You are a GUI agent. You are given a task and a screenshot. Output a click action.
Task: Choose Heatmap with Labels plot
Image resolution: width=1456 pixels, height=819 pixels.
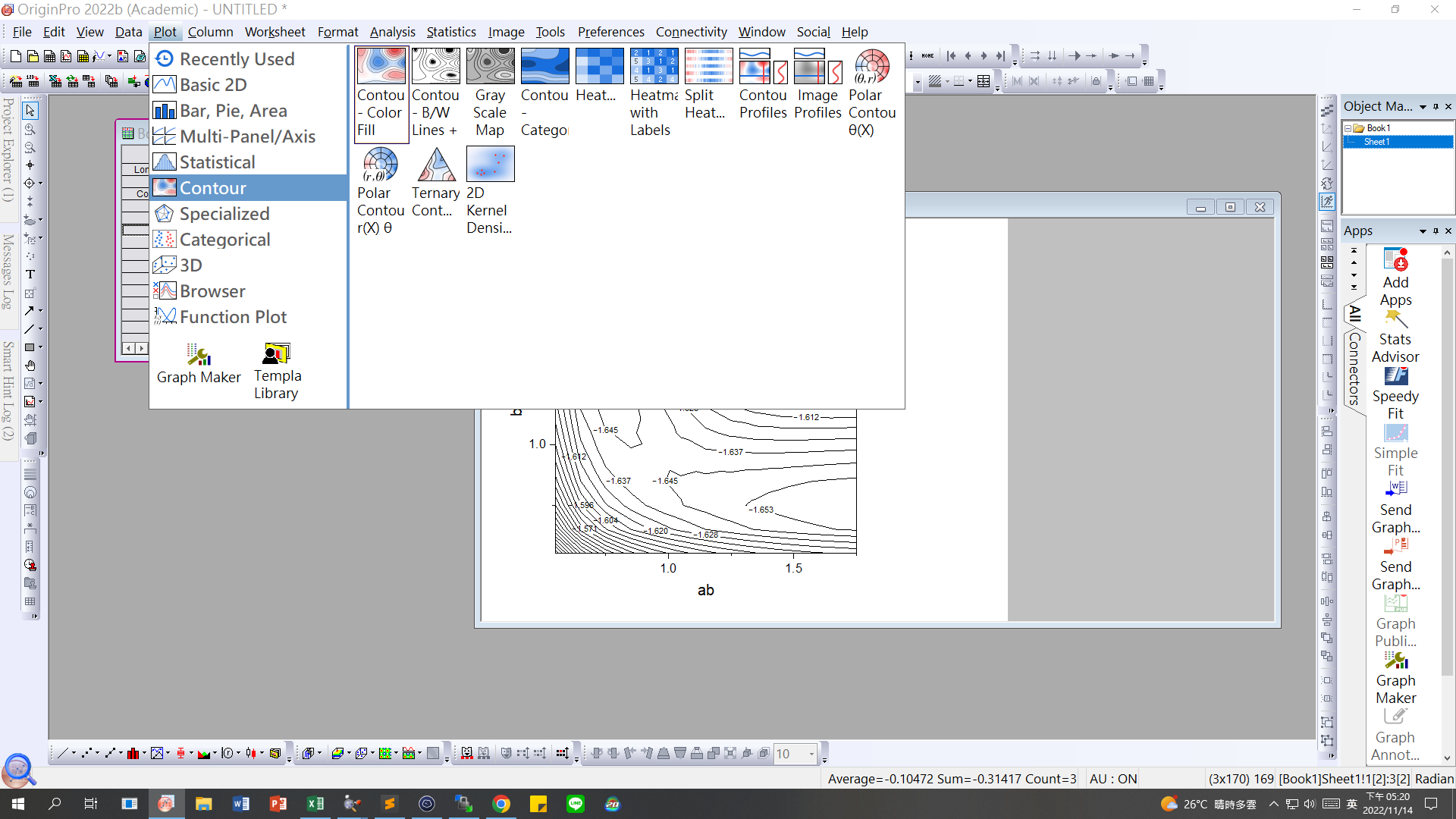[x=654, y=94]
